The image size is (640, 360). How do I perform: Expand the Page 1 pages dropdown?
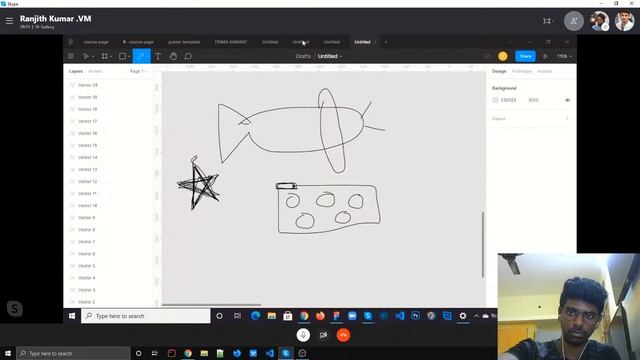138,71
